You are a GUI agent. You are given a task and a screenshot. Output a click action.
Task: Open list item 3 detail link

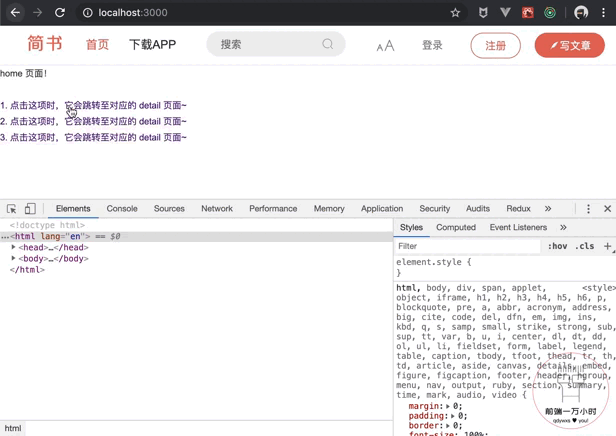pos(93,137)
